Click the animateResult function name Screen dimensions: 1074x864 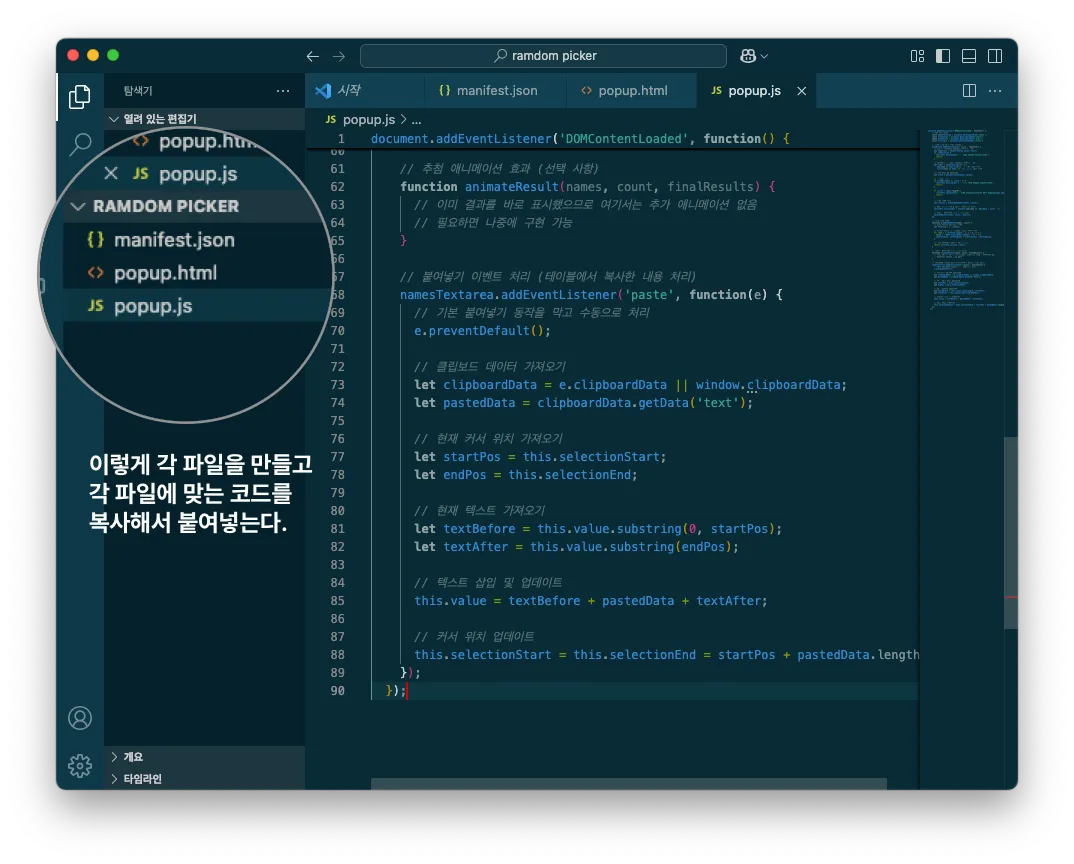pyautogui.click(x=512, y=186)
